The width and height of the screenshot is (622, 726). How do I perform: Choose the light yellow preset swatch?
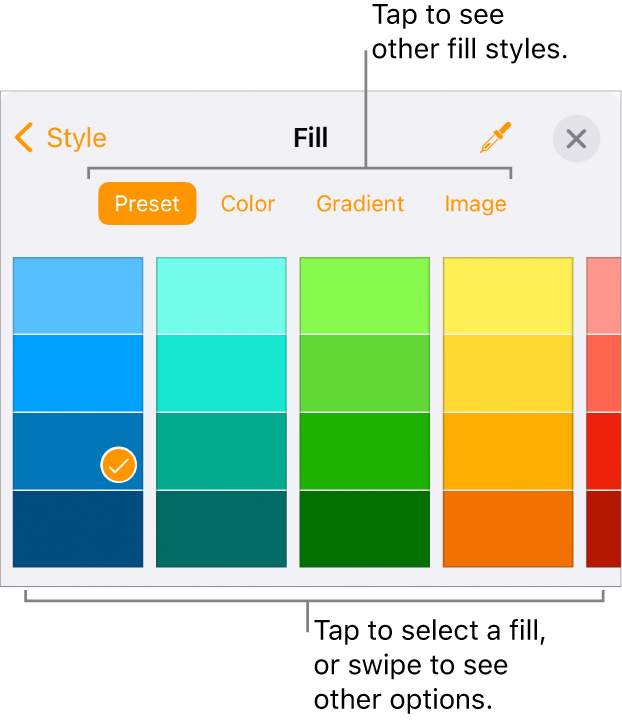tap(508, 296)
